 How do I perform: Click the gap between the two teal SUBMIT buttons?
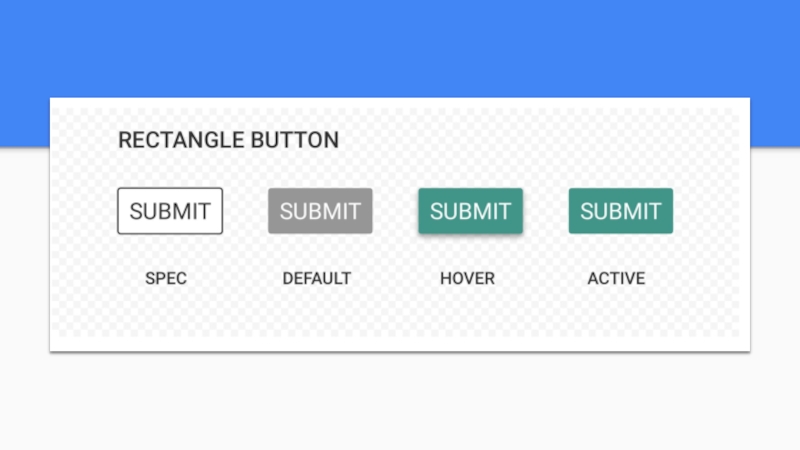(546, 211)
